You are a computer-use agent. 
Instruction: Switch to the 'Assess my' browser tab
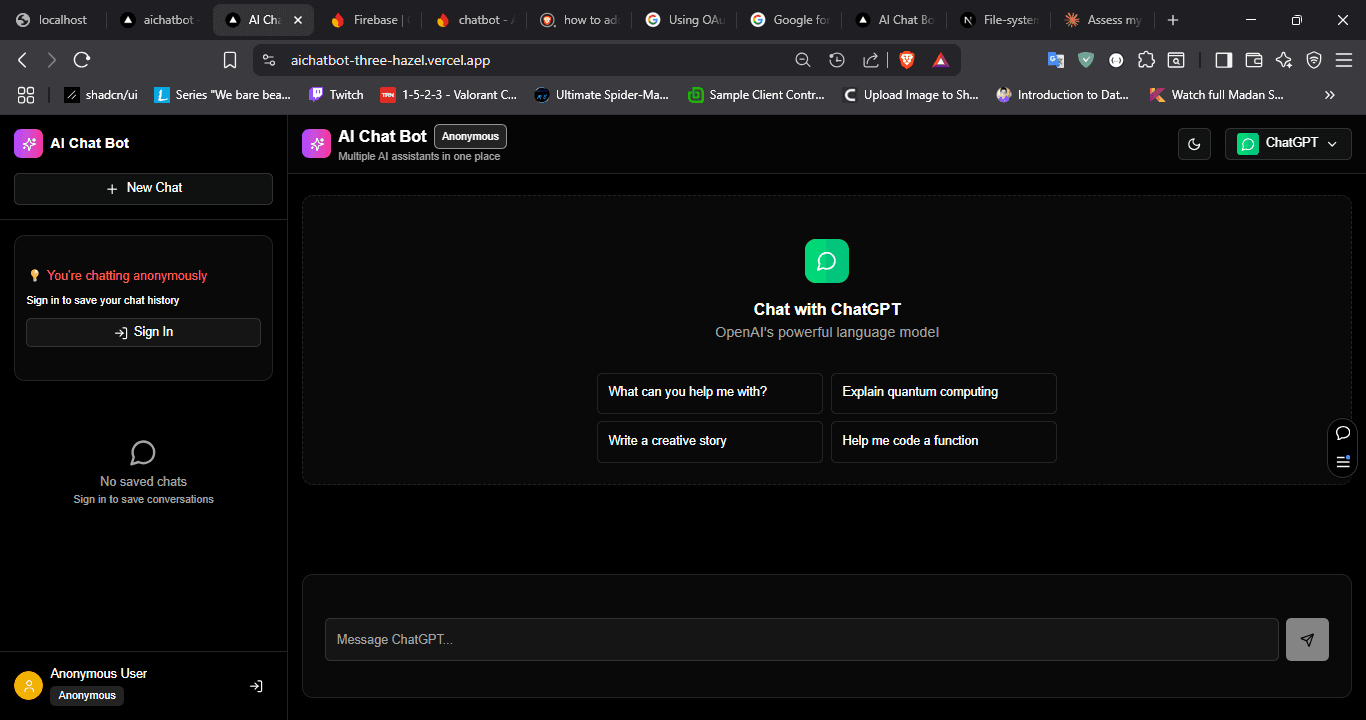1104,20
